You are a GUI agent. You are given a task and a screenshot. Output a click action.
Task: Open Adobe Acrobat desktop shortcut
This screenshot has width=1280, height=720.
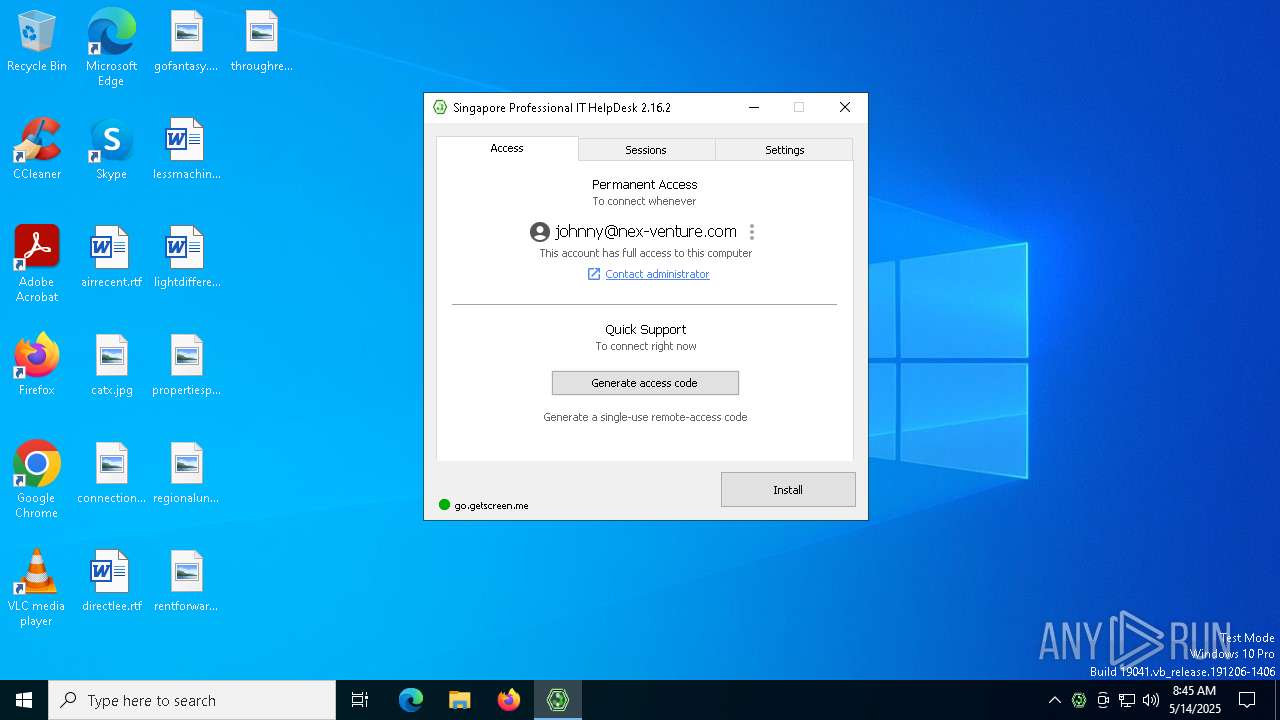coord(37,264)
